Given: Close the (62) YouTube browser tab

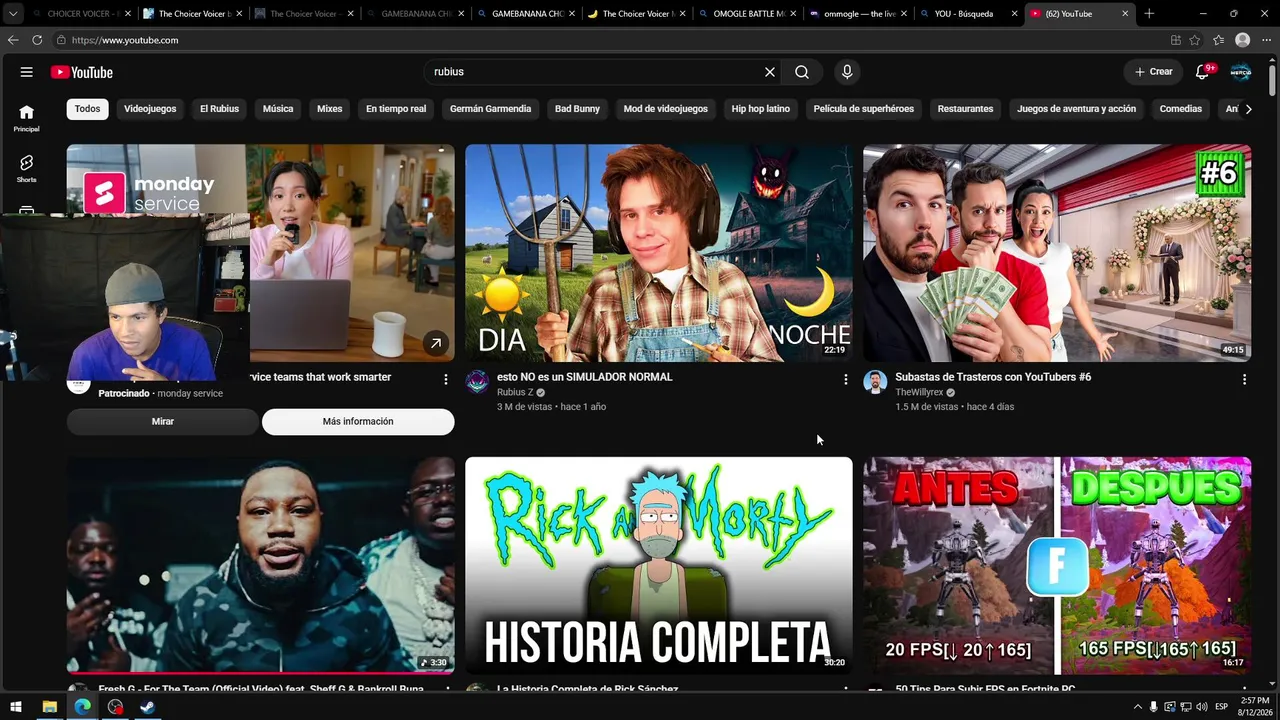Looking at the screenshot, I should coord(1125,14).
